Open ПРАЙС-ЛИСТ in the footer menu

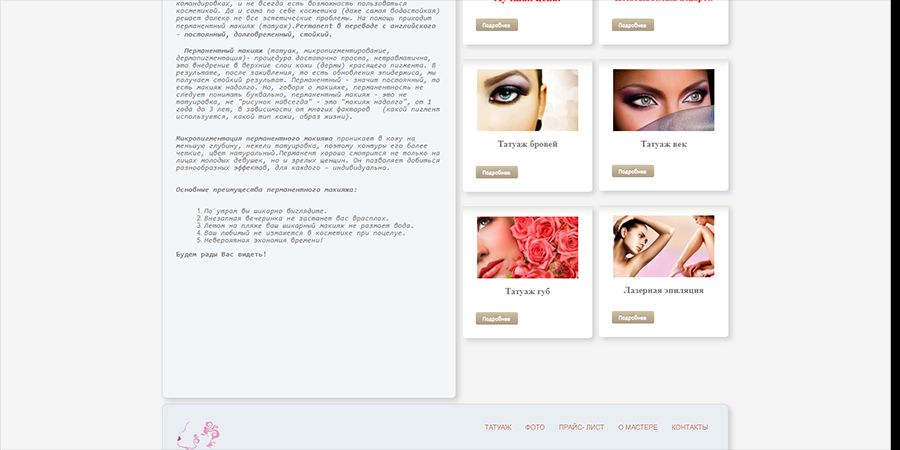pyautogui.click(x=581, y=427)
